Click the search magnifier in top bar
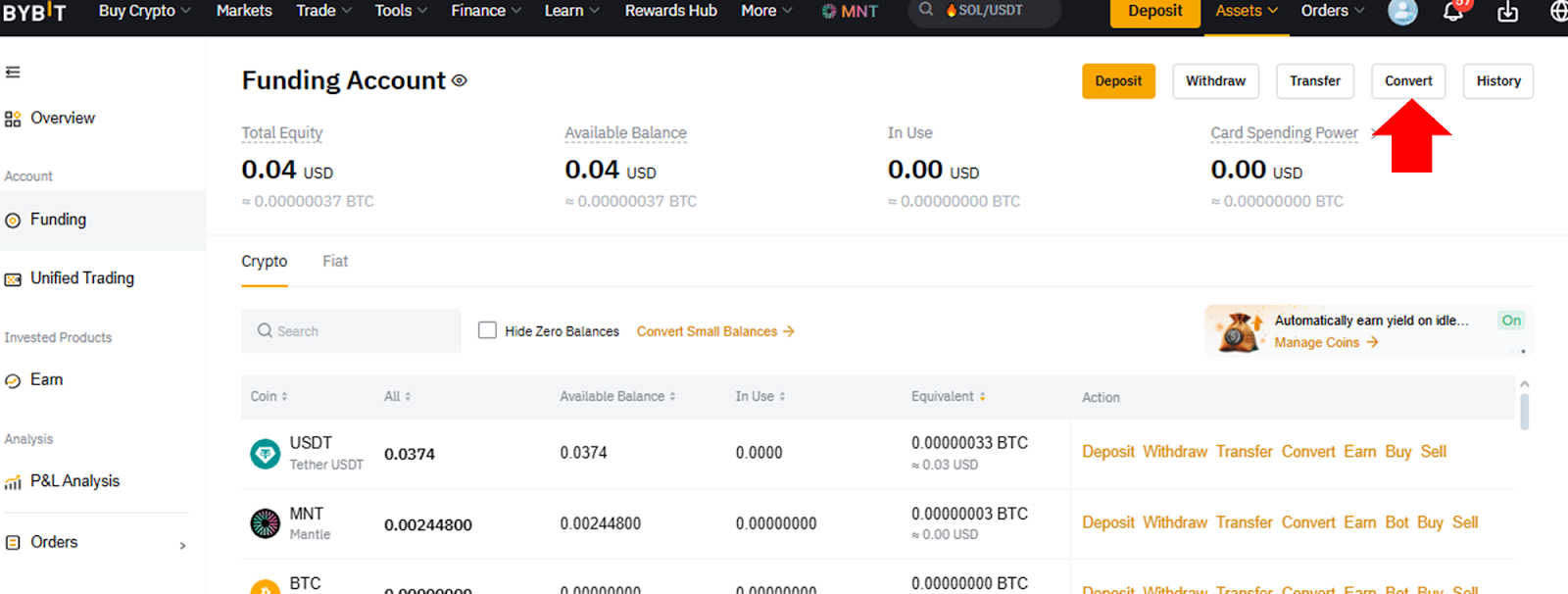1568x594 pixels. [926, 10]
